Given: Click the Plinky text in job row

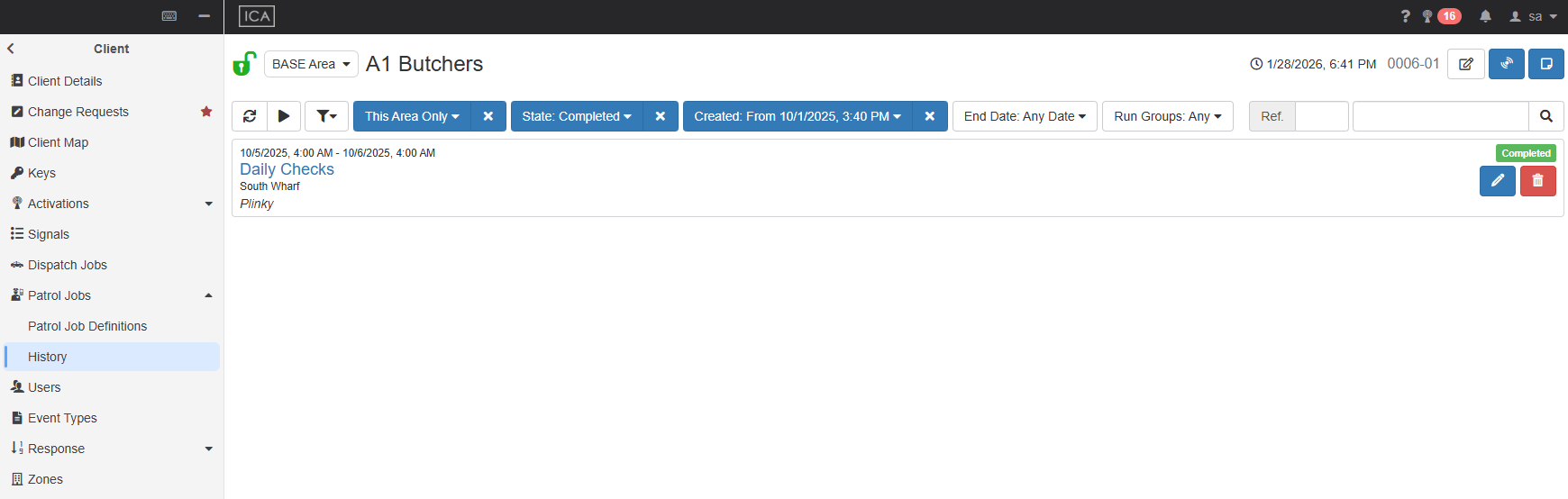Looking at the screenshot, I should 257,204.
